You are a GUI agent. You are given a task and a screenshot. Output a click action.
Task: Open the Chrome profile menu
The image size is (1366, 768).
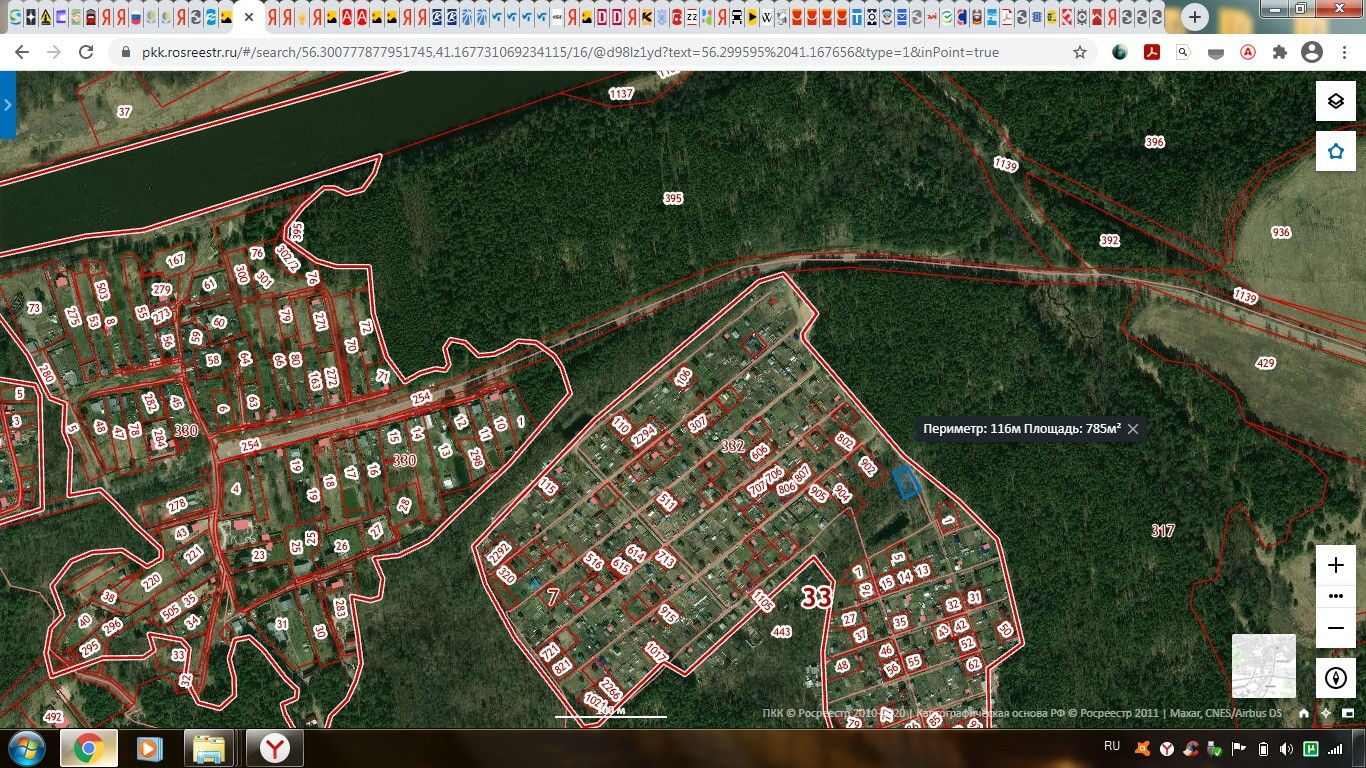1312,52
